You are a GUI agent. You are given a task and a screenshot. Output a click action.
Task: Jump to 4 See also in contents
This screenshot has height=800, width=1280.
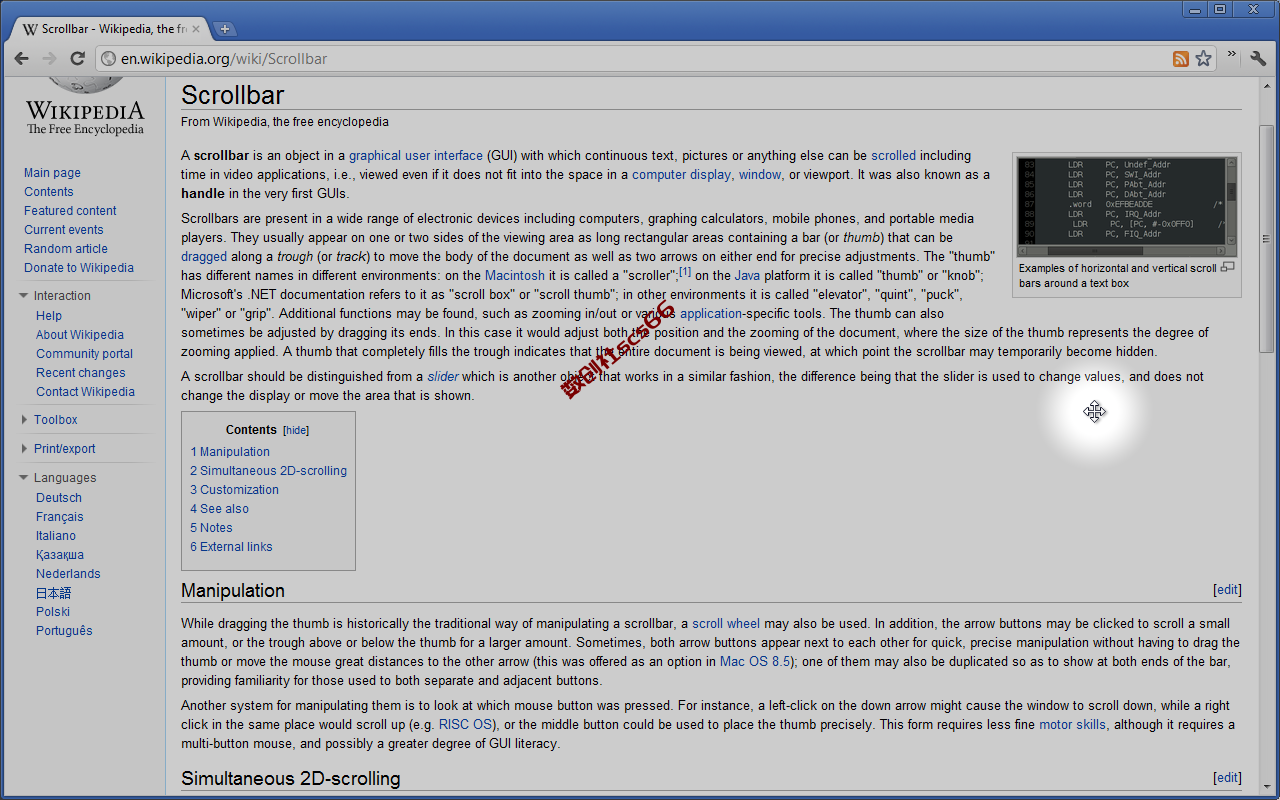220,509
